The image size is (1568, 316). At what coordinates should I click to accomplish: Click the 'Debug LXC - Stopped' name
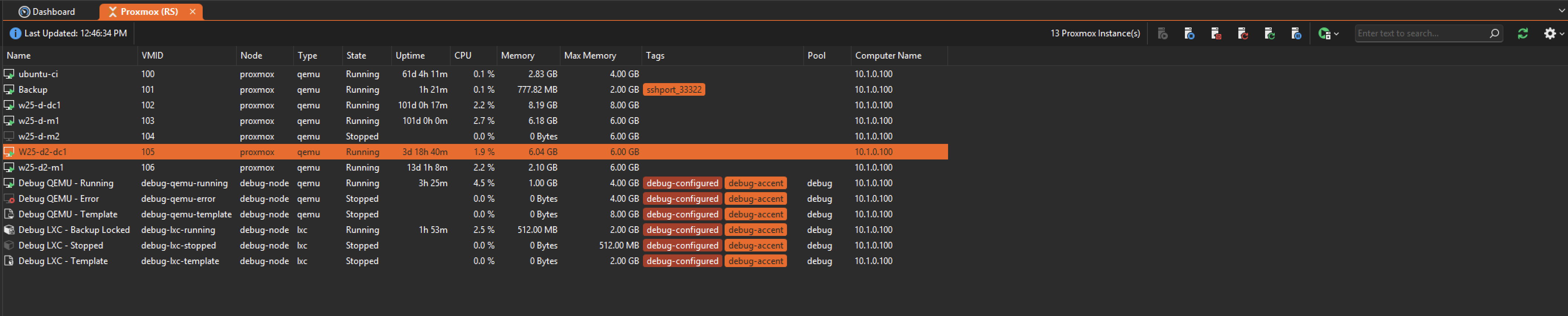[x=61, y=246]
